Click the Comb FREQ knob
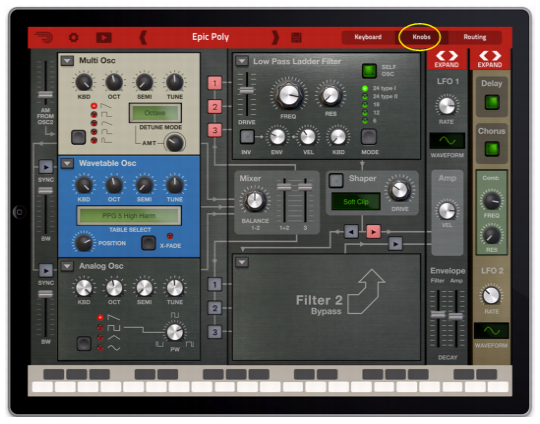 coord(491,201)
